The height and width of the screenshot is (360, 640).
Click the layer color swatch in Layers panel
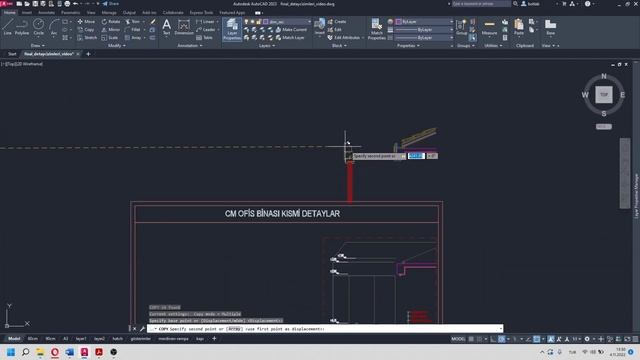tap(266, 22)
